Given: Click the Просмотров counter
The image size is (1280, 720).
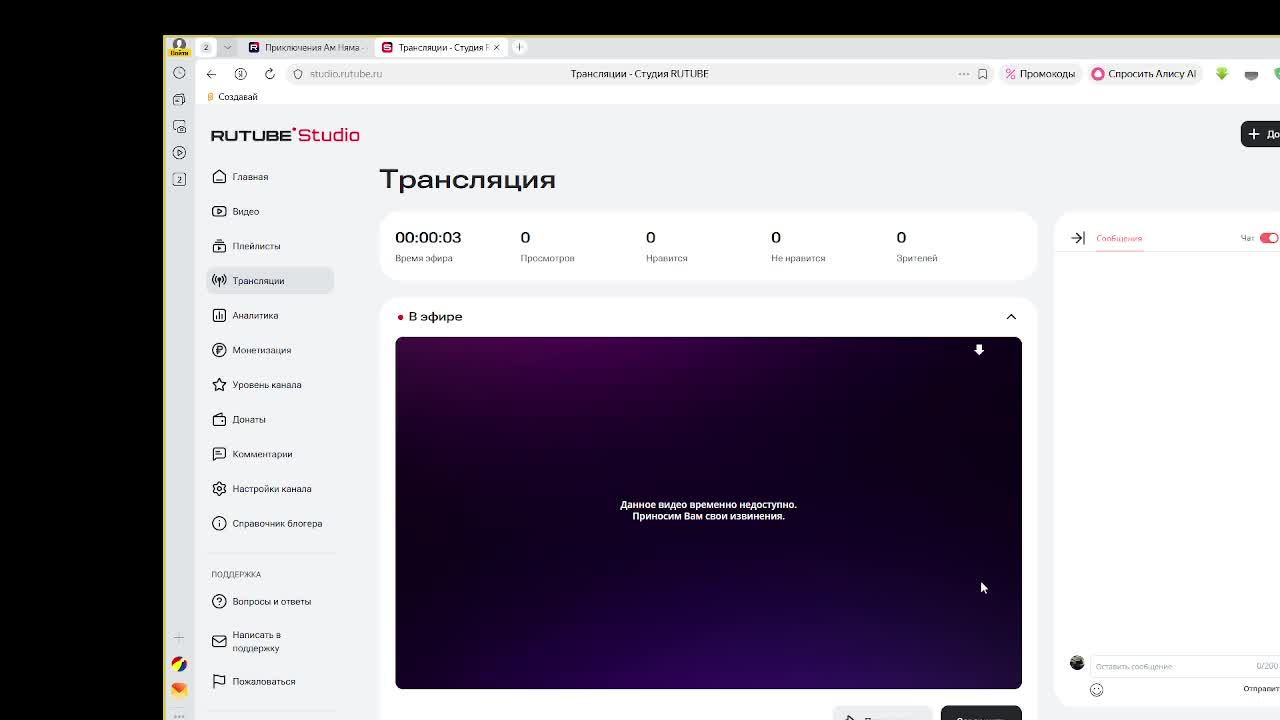Looking at the screenshot, I should [x=547, y=246].
